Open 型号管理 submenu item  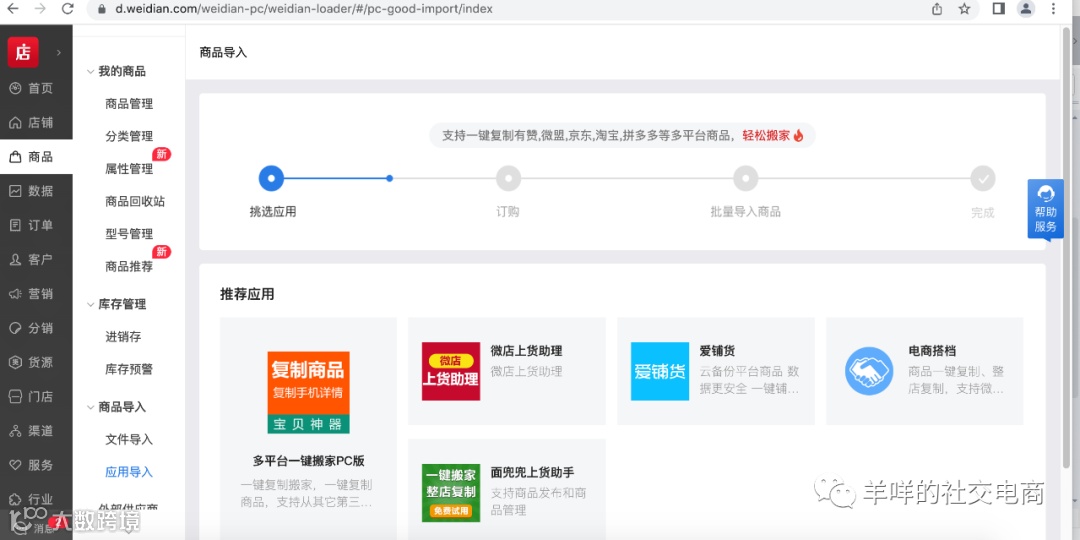click(129, 234)
